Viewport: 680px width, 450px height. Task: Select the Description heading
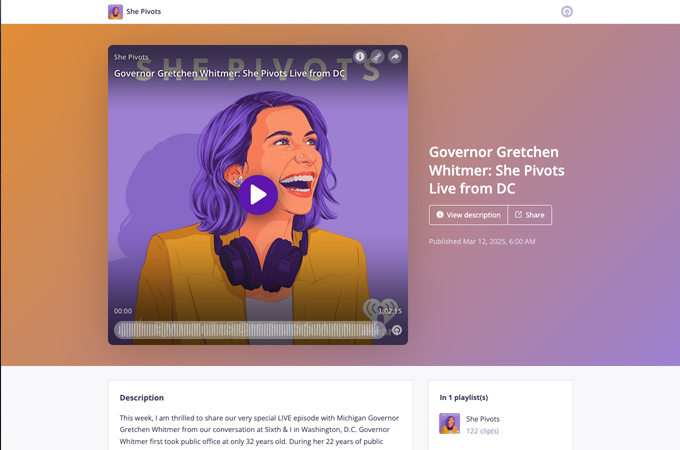coord(142,398)
